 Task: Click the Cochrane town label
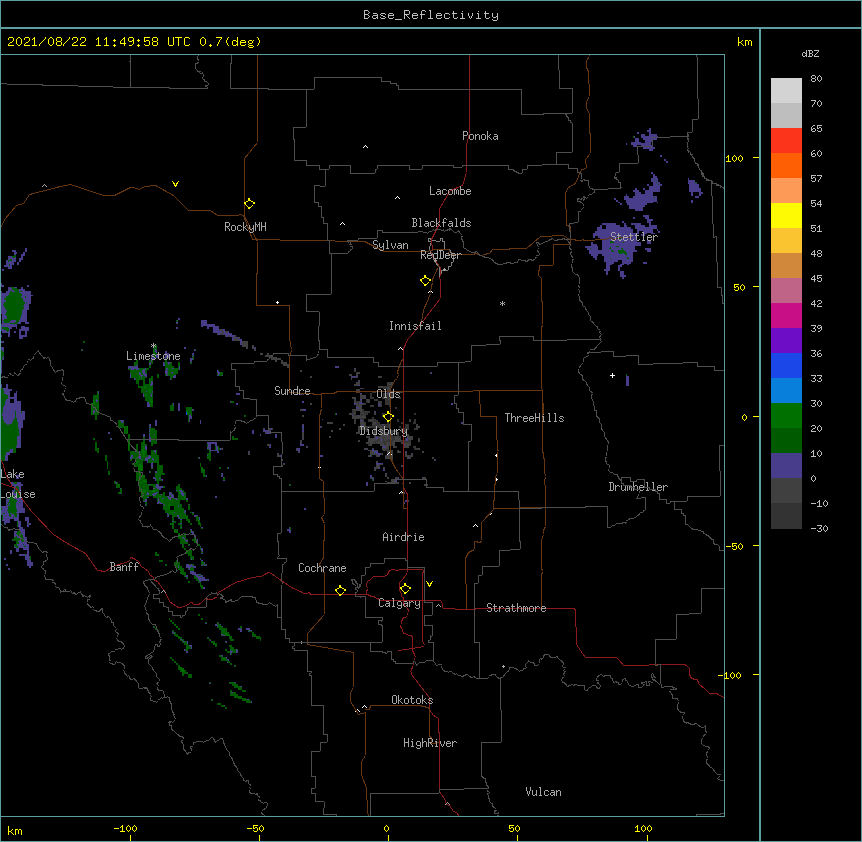[x=322, y=568]
